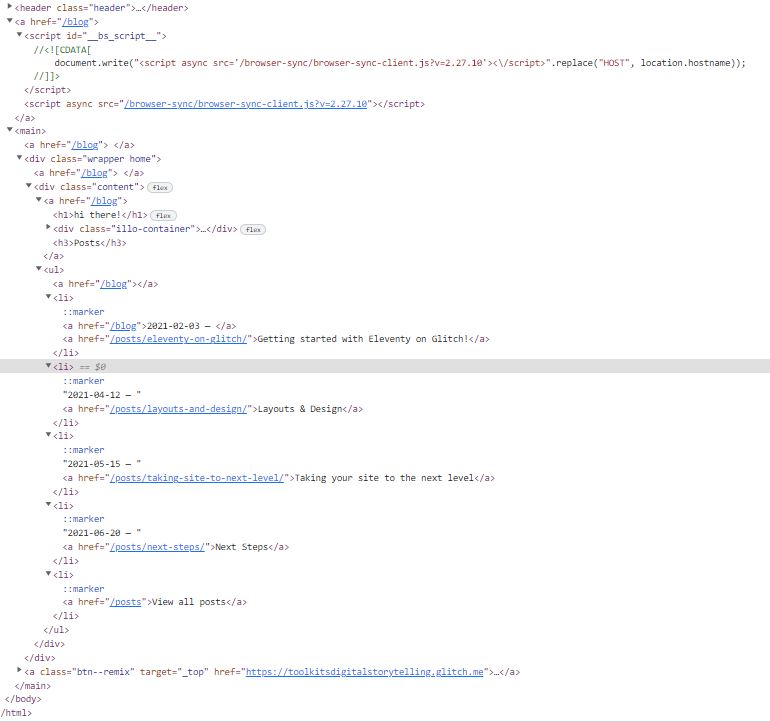Select the h3 Posts element row
Viewport: 770px width, 722px height.
pos(89,243)
